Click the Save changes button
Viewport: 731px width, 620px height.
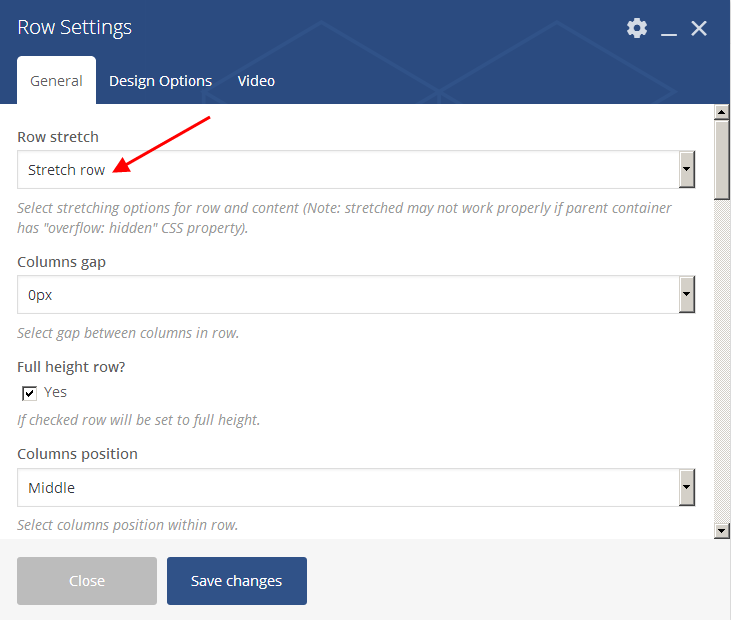[x=236, y=581]
